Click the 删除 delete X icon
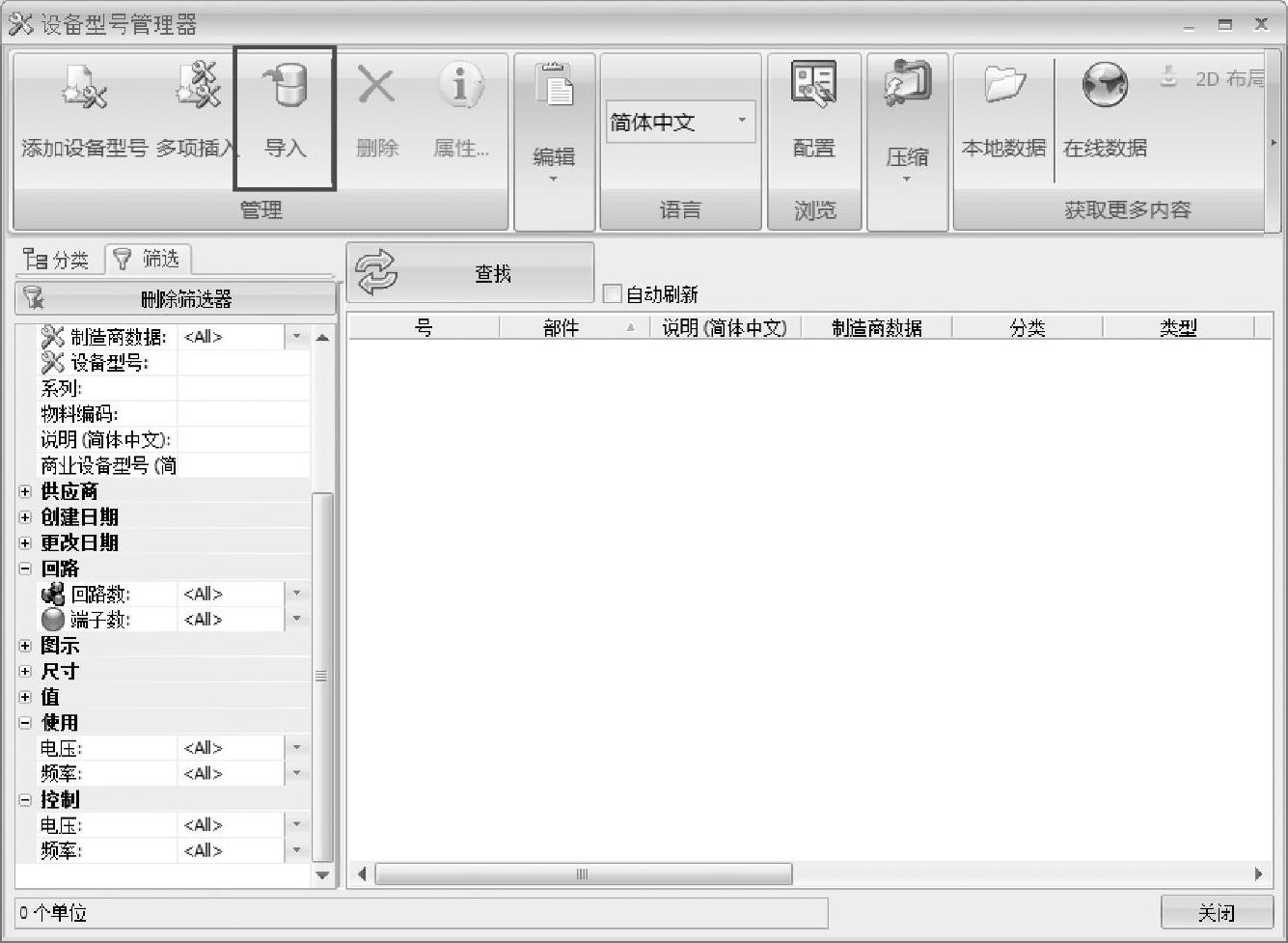The height and width of the screenshot is (943, 1288). coord(376,86)
